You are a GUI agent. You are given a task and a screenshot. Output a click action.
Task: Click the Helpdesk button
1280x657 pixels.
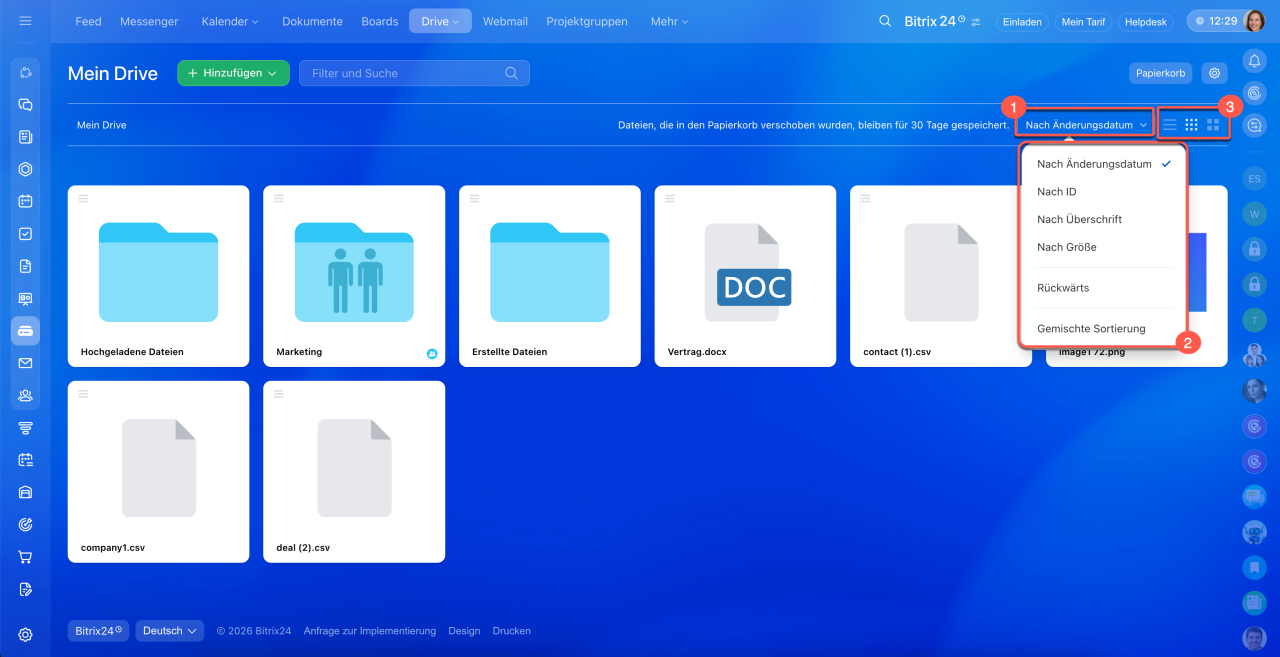pyautogui.click(x=1145, y=22)
